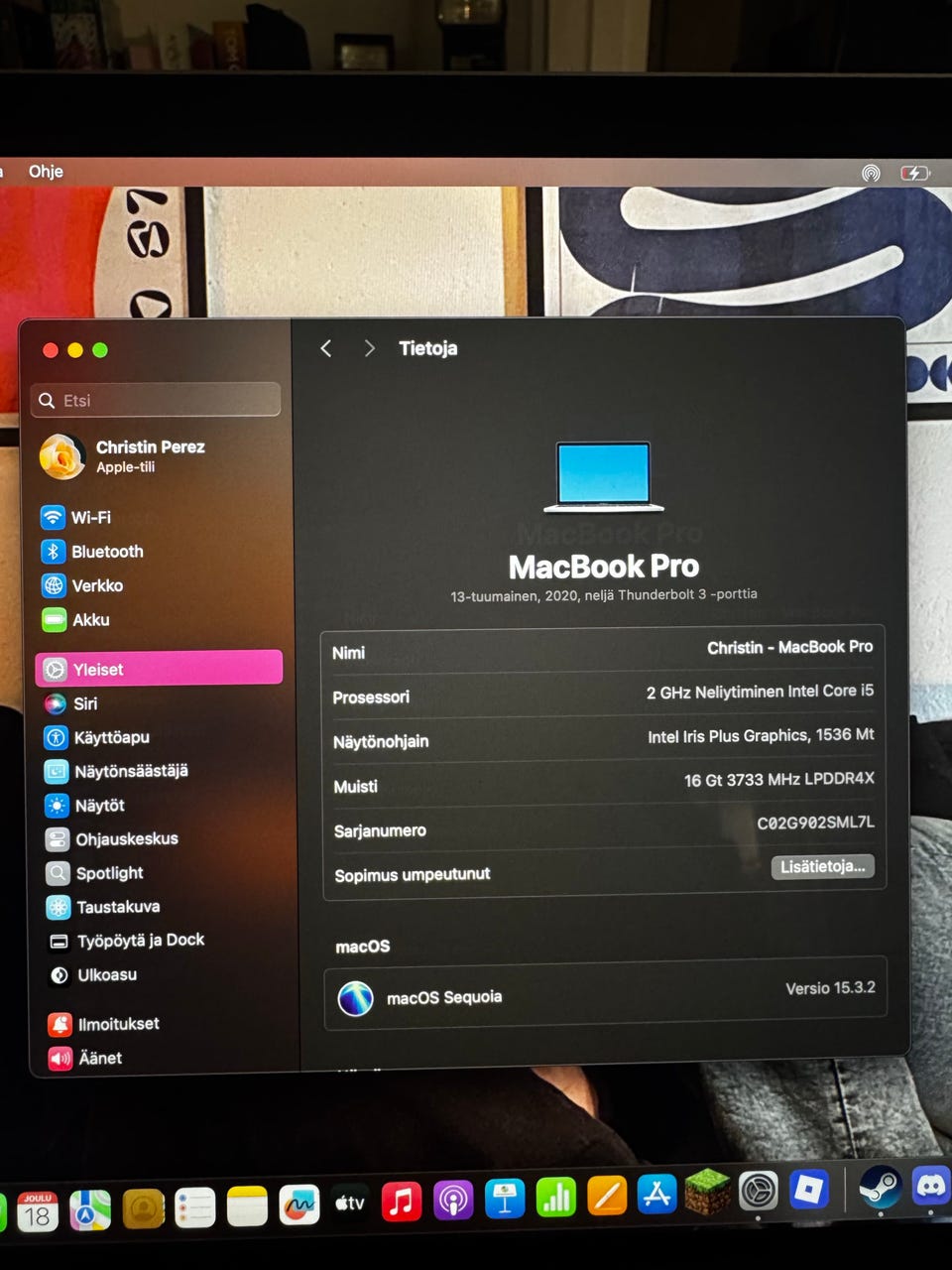Open Discord from the Dock

click(x=930, y=1184)
